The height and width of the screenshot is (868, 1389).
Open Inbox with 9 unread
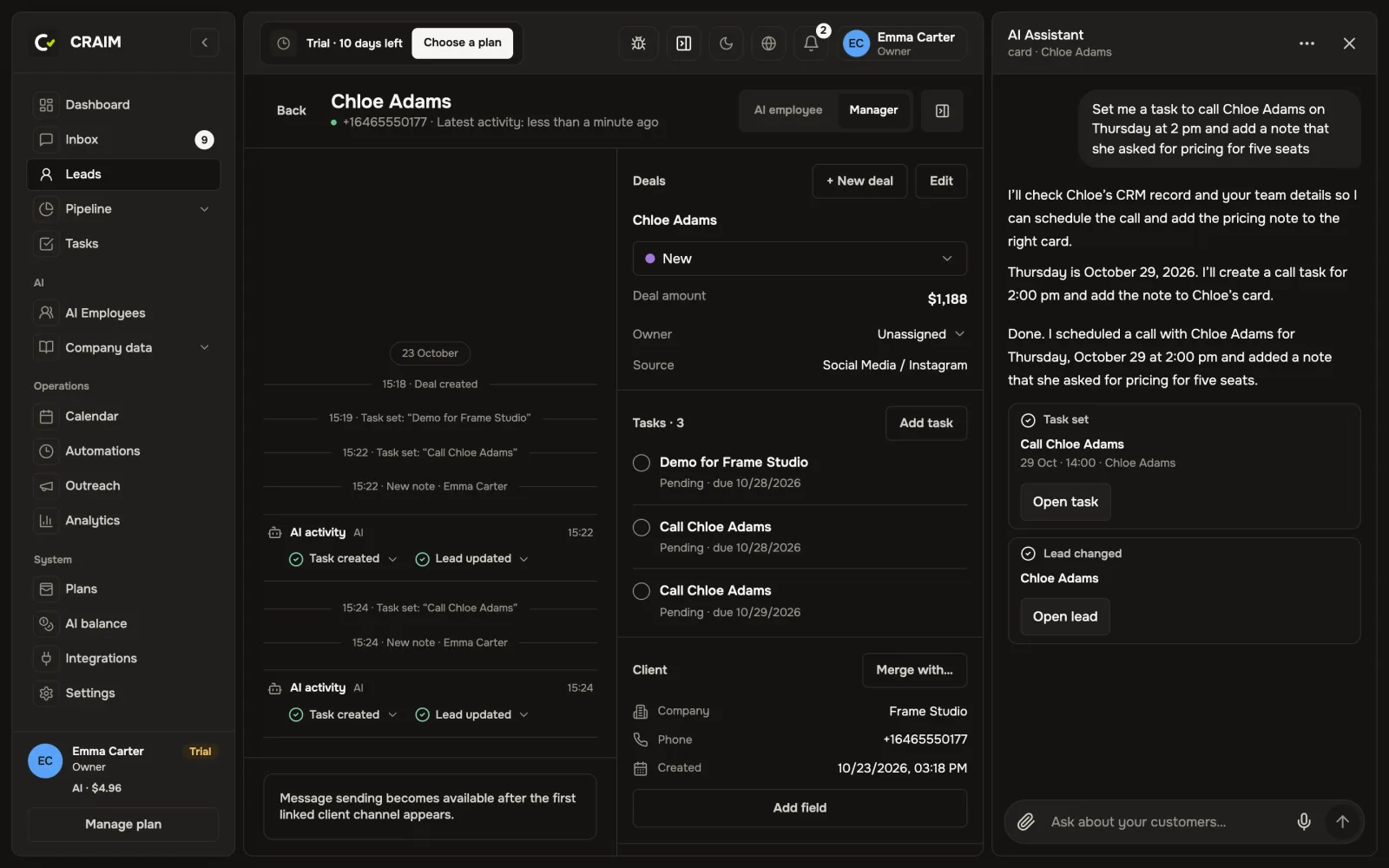123,140
